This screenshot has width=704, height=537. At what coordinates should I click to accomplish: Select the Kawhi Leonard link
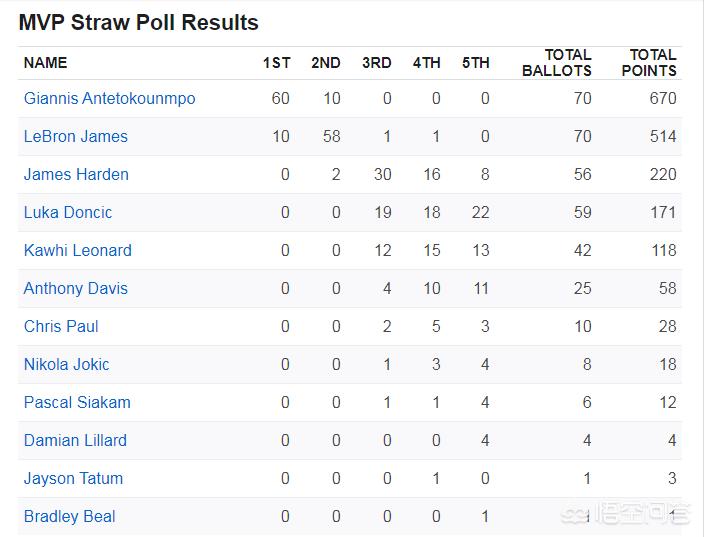point(78,251)
